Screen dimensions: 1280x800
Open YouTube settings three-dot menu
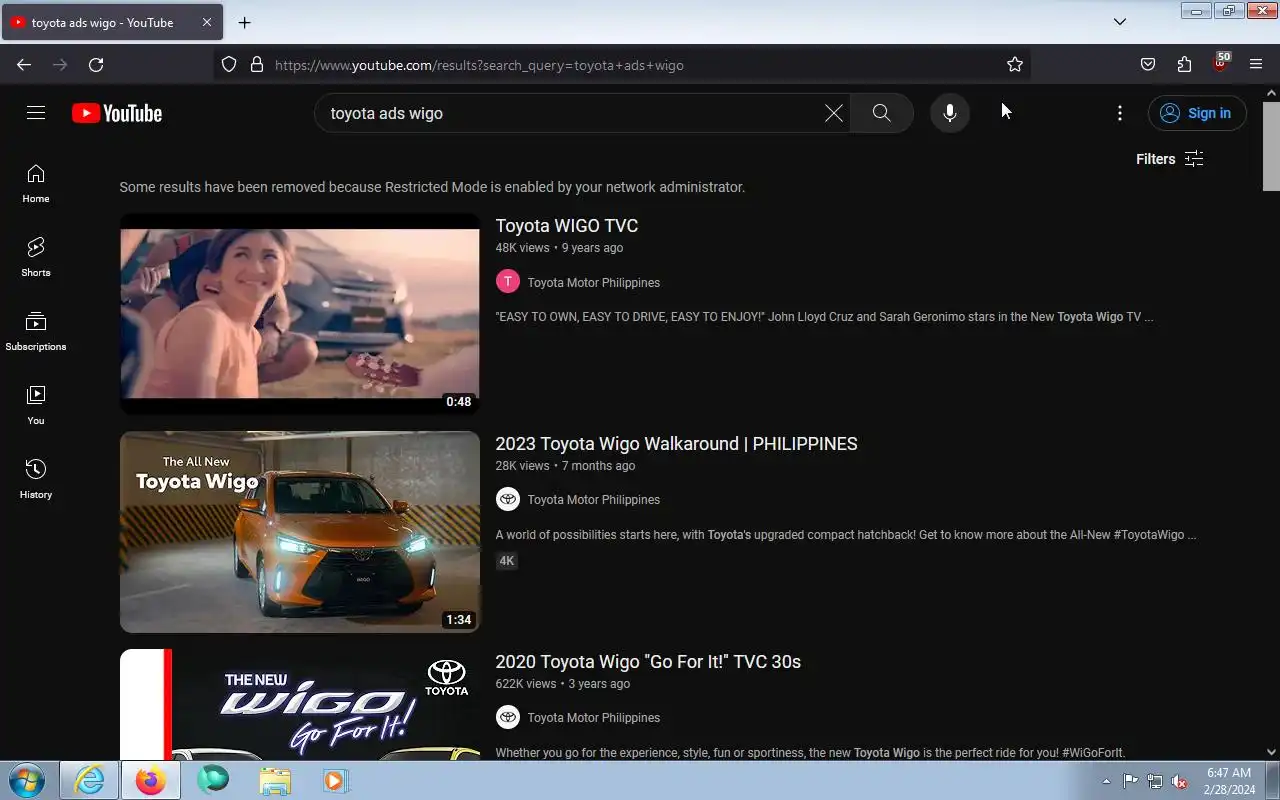coord(1120,113)
